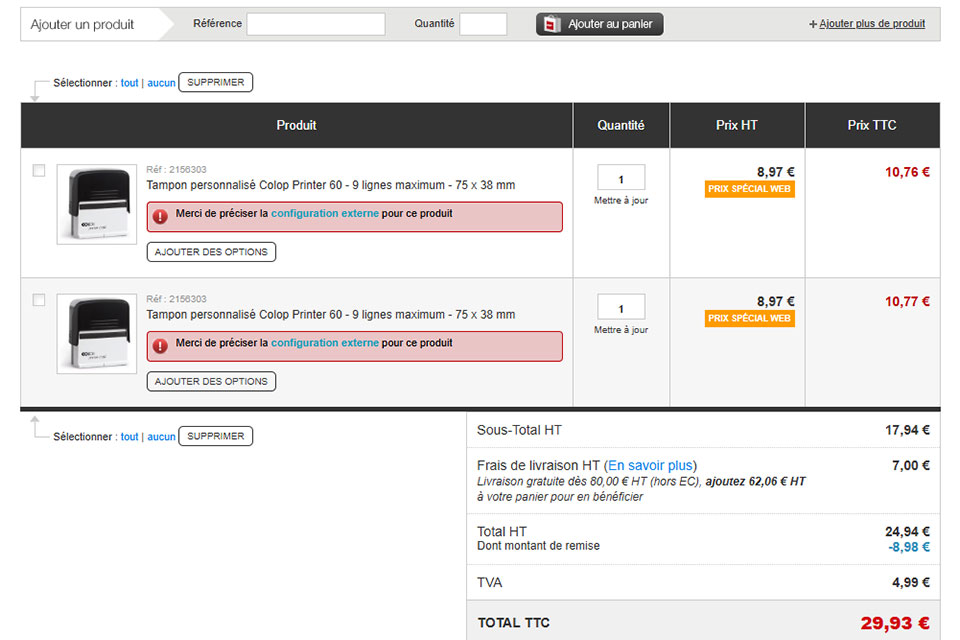This screenshot has height=640, width=960.
Task: Click 'configuration externe' link in the 10,77 € row
Action: click(x=325, y=343)
